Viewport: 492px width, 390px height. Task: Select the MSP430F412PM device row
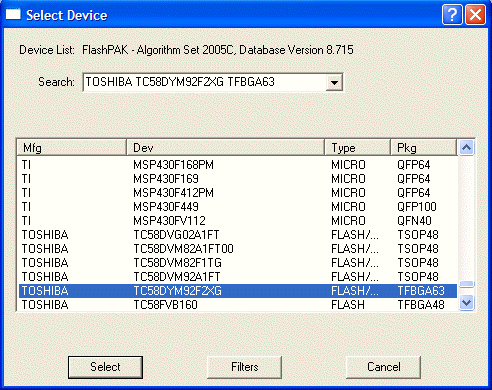(x=238, y=193)
